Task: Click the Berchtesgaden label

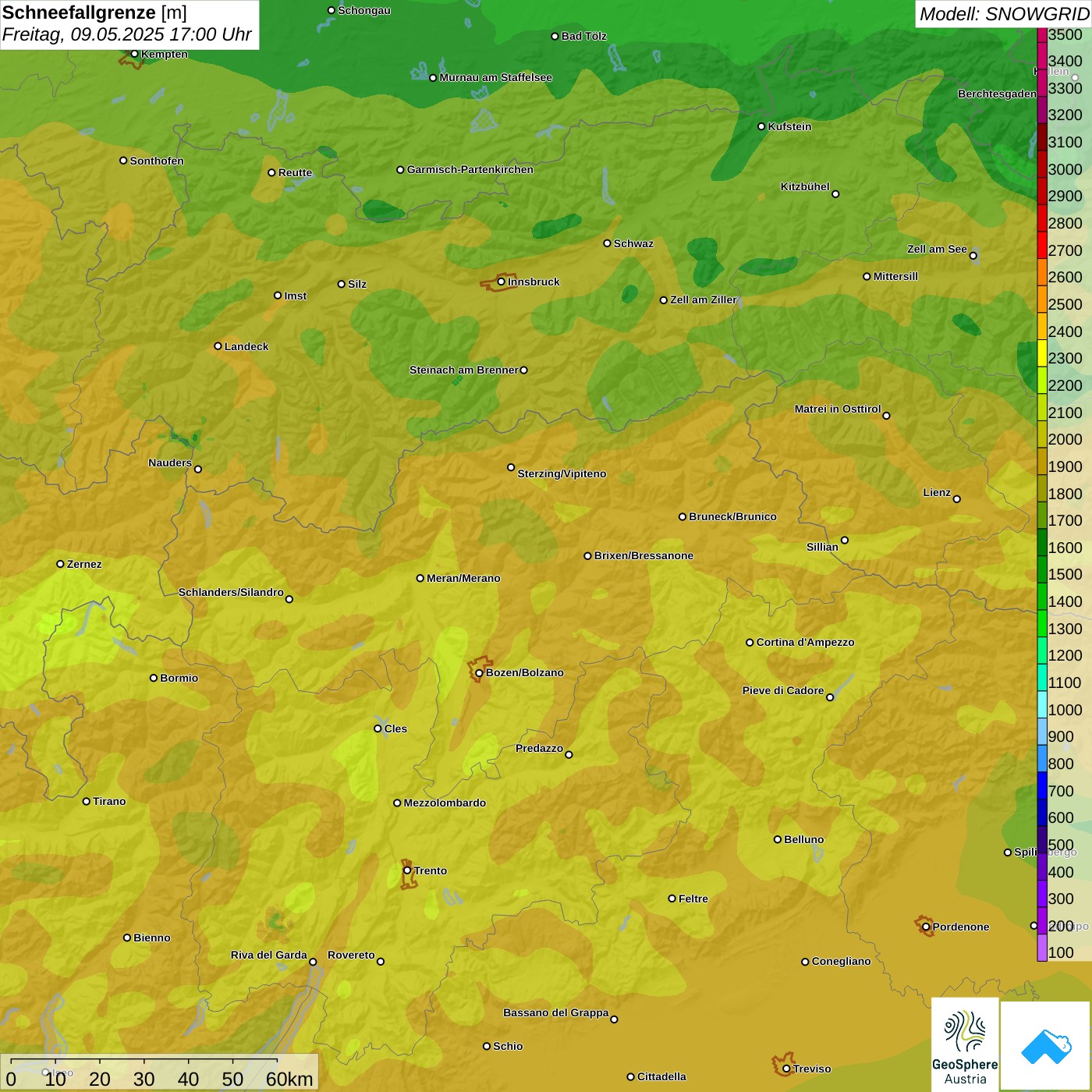Action: pyautogui.click(x=997, y=94)
